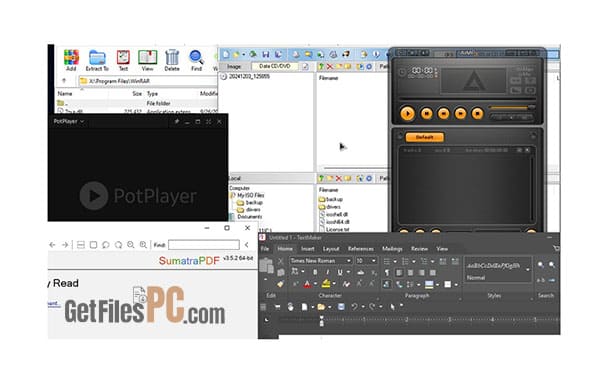Open the Times New Roman font dropdown

[x=349, y=261]
